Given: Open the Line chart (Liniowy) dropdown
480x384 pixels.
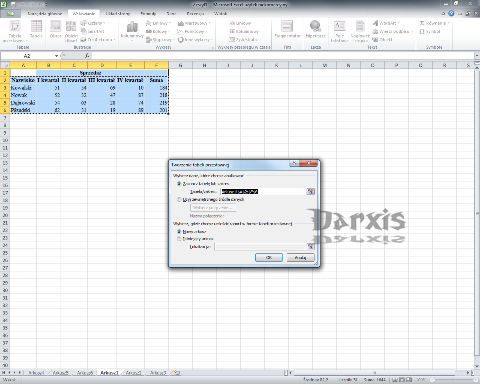Looking at the screenshot, I should click(158, 23).
